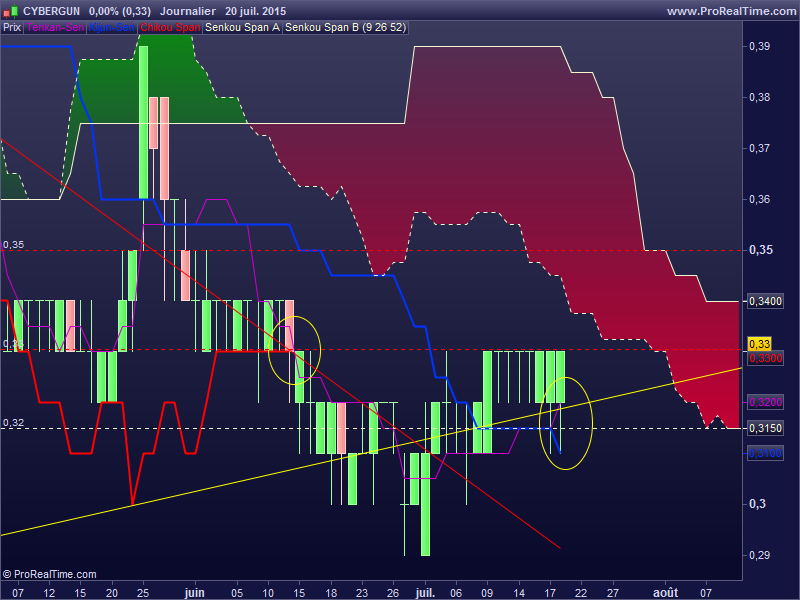Select the Tenkan-Sen indicator label

(55, 27)
